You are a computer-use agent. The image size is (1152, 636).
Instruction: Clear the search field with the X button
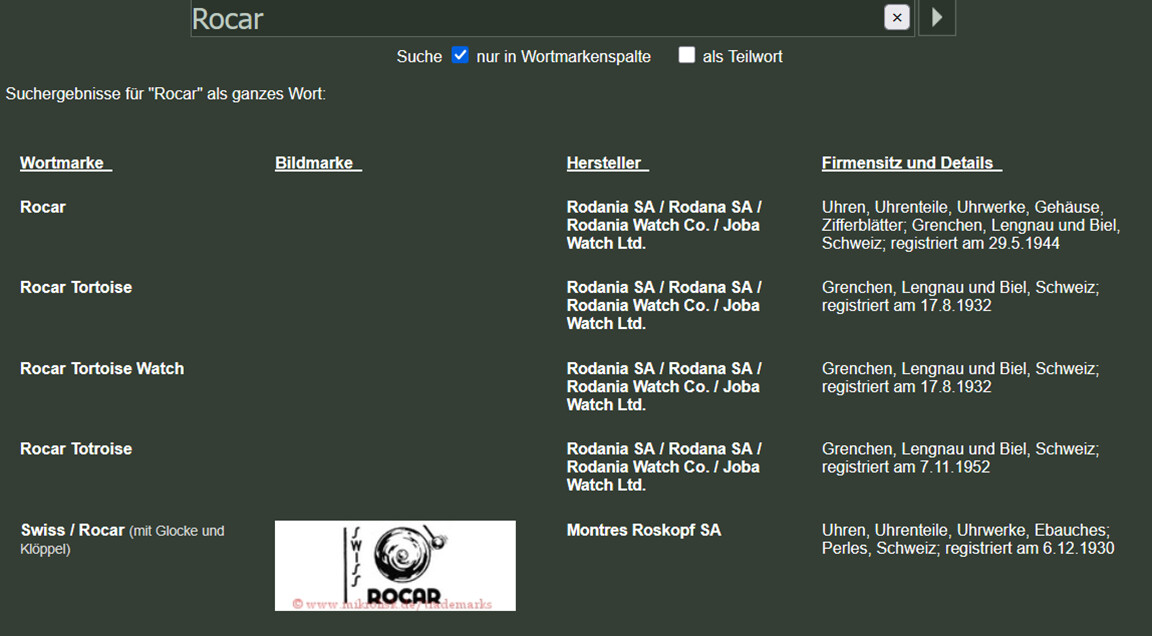(896, 17)
